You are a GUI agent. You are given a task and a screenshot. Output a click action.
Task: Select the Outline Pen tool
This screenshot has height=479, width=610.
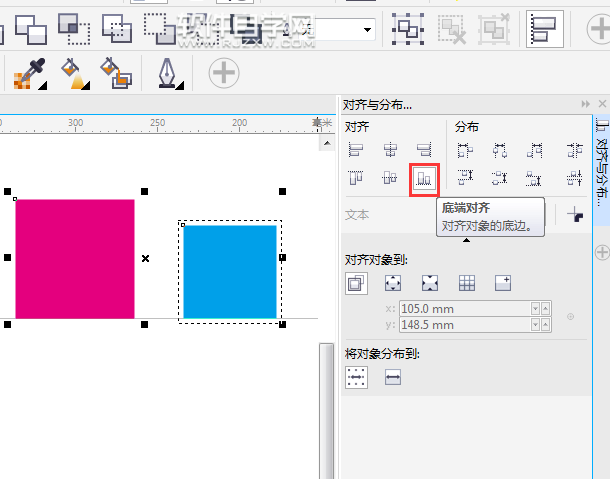[x=170, y=74]
